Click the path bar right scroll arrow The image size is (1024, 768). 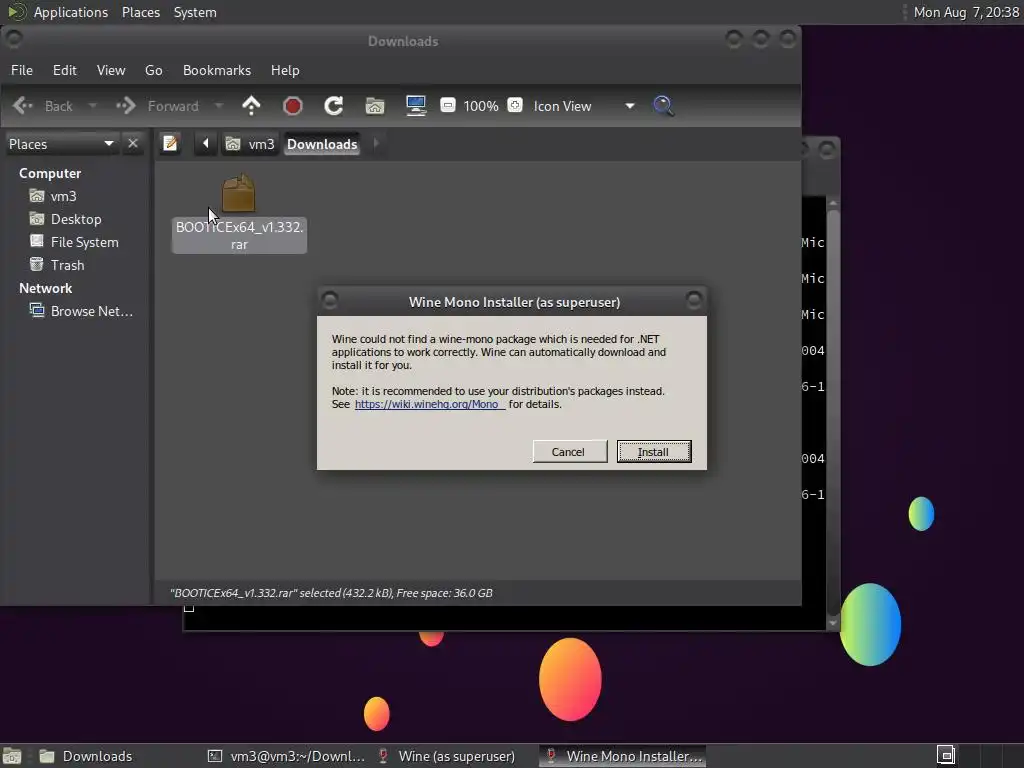click(376, 143)
